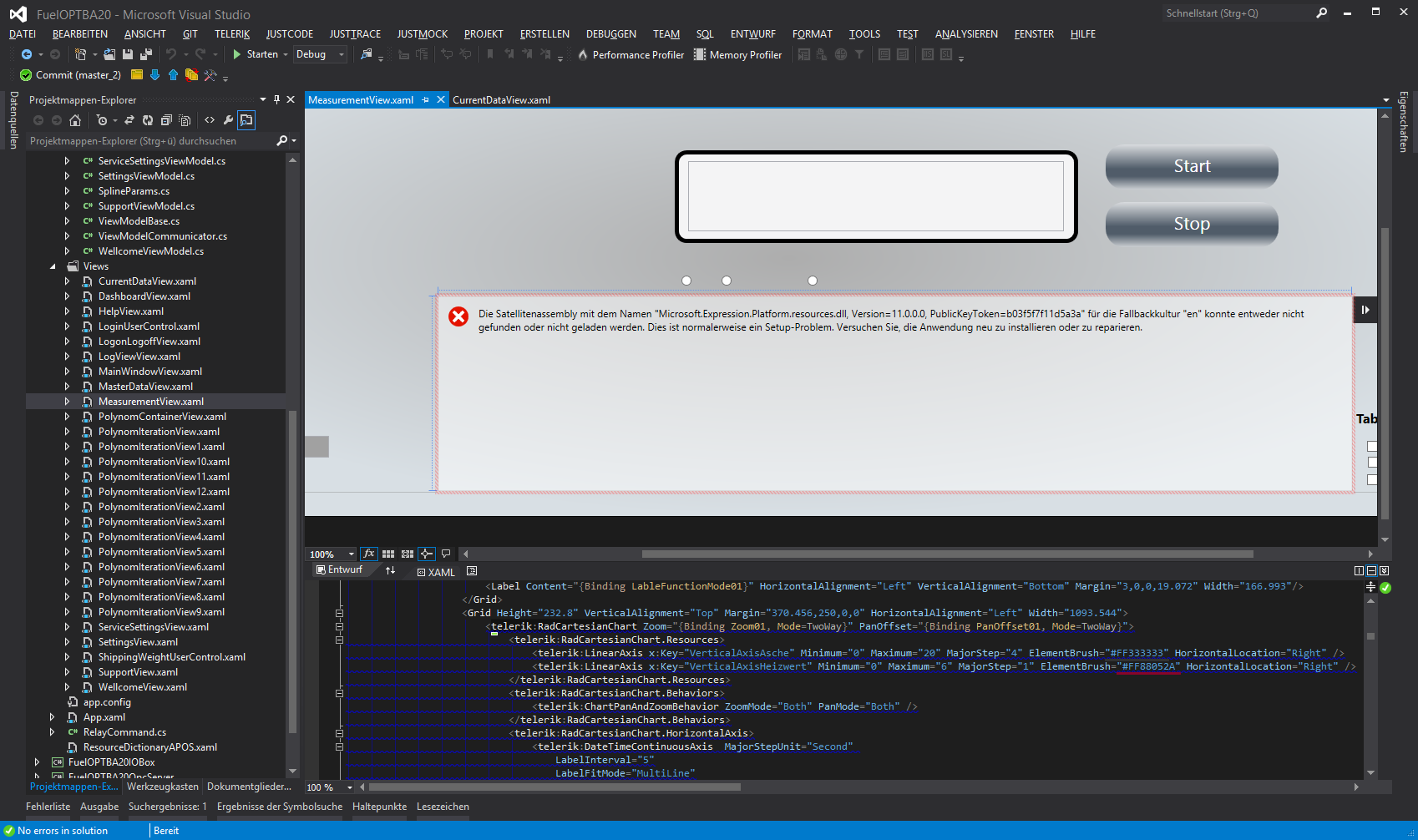Click the Commit (master_2) button
The height and width of the screenshot is (840, 1418).
pyautogui.click(x=70, y=75)
